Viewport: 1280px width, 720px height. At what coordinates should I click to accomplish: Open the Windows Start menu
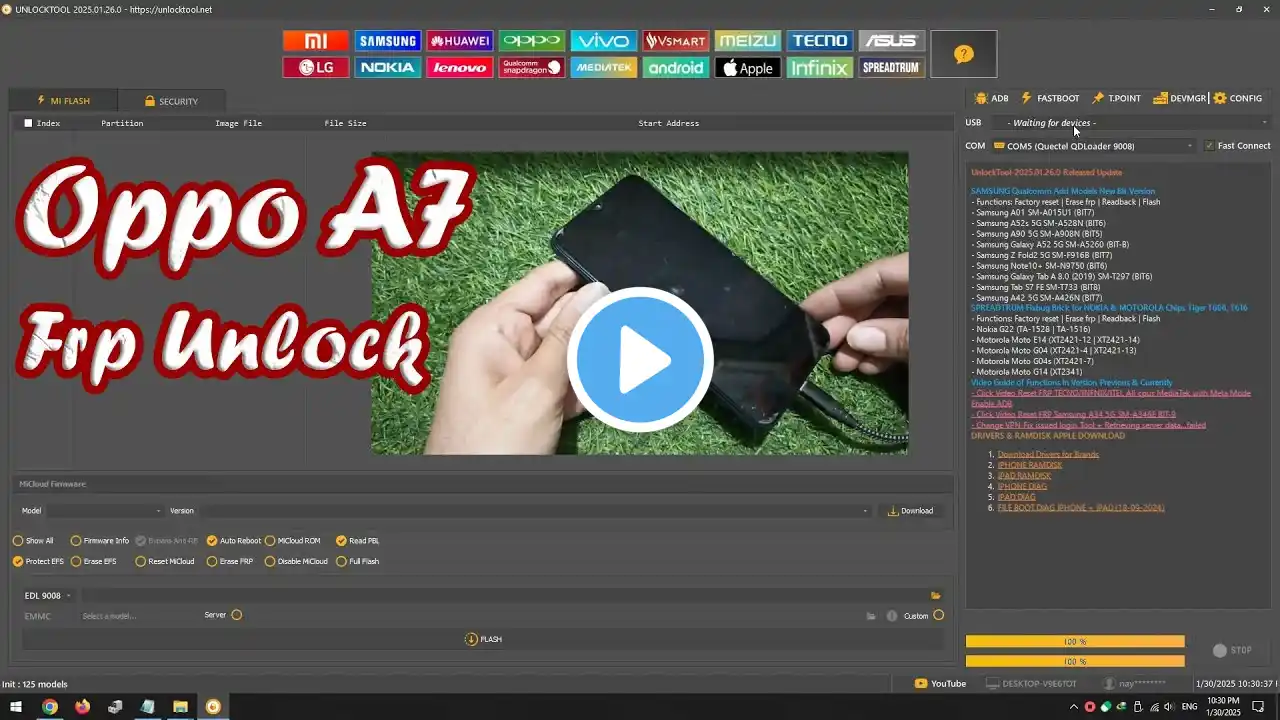click(x=16, y=707)
